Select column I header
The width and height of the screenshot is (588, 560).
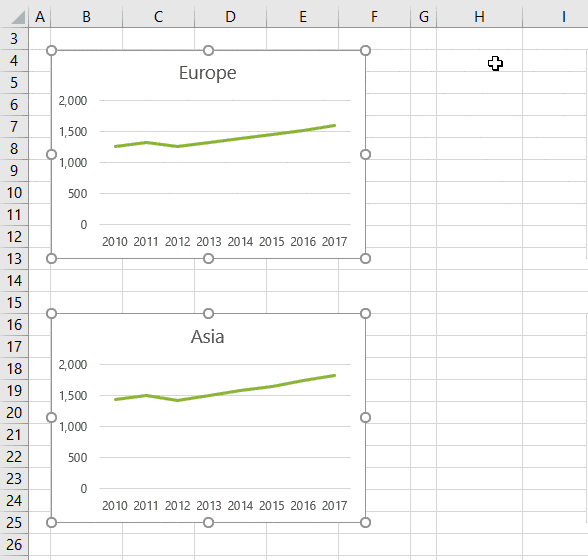(563, 17)
